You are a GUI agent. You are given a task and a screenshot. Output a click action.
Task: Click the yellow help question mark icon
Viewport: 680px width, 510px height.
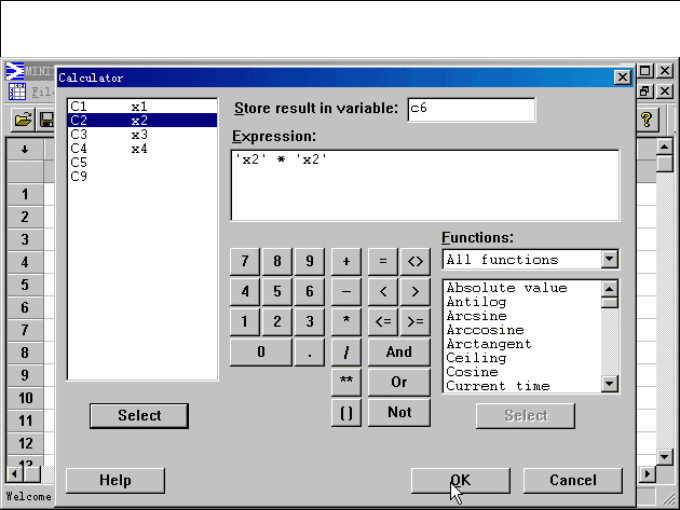coord(647,120)
